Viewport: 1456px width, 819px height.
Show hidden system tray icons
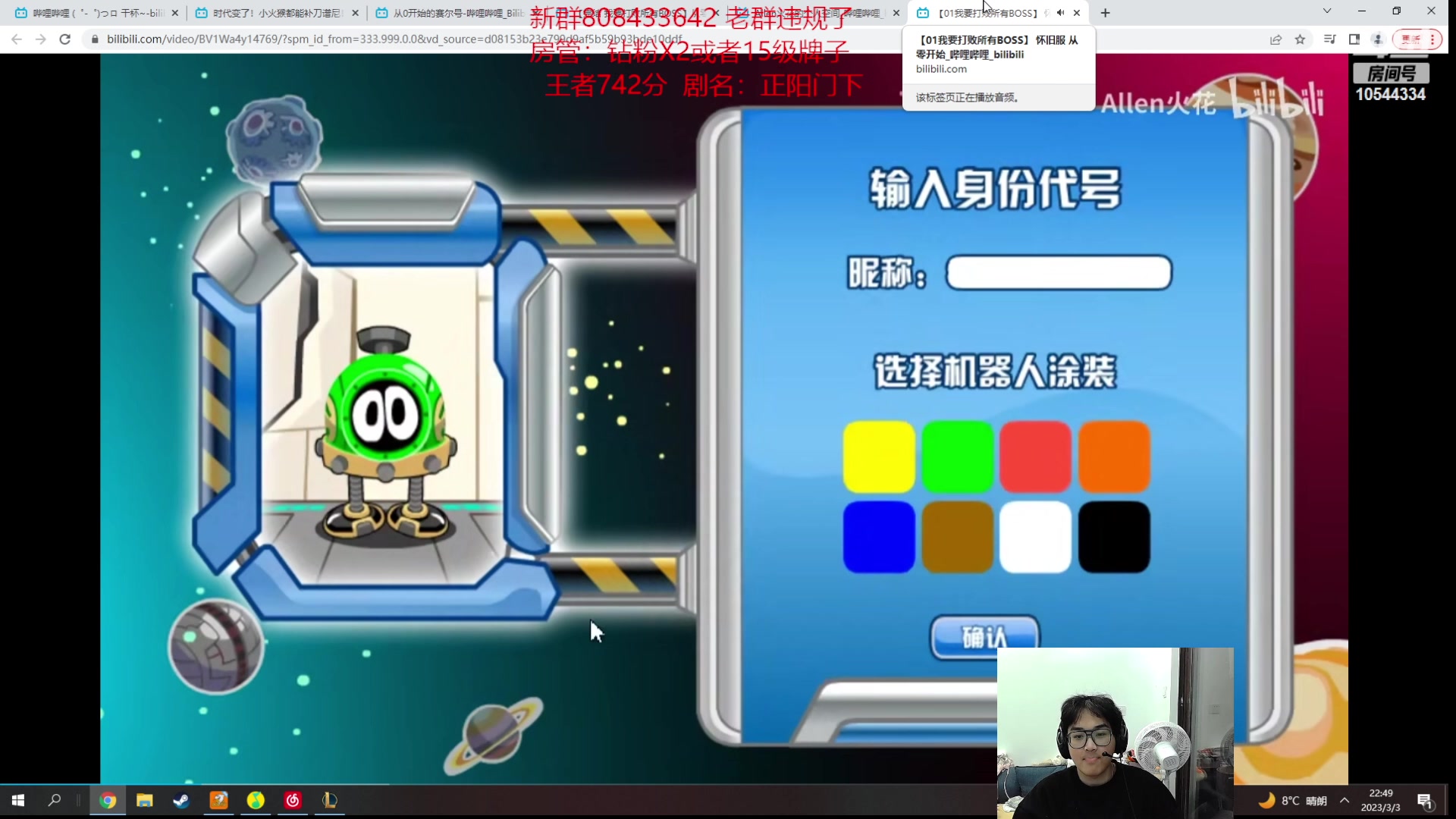[1345, 801]
